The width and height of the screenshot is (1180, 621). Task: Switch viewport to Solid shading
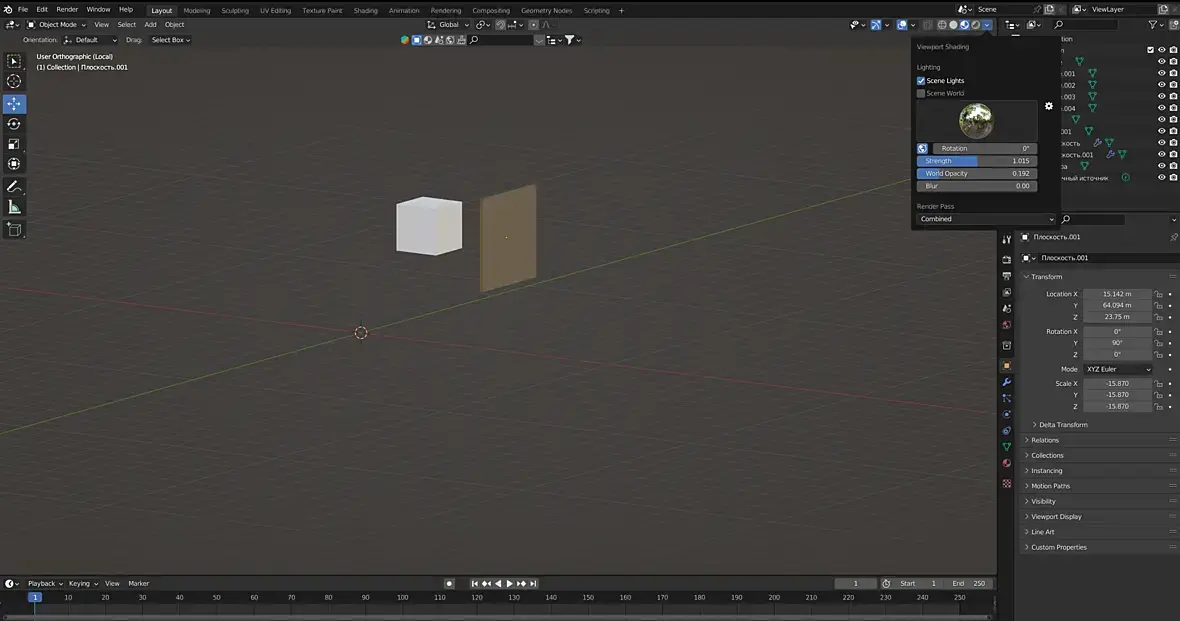(953, 25)
